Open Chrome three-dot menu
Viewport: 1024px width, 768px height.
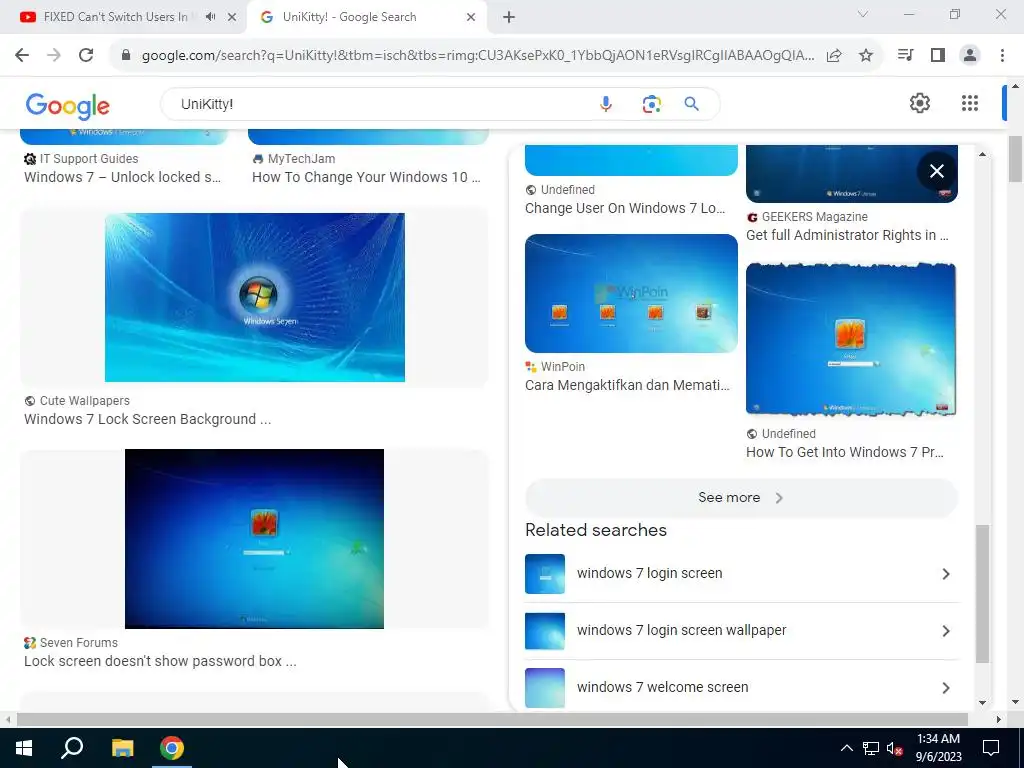[1002, 55]
